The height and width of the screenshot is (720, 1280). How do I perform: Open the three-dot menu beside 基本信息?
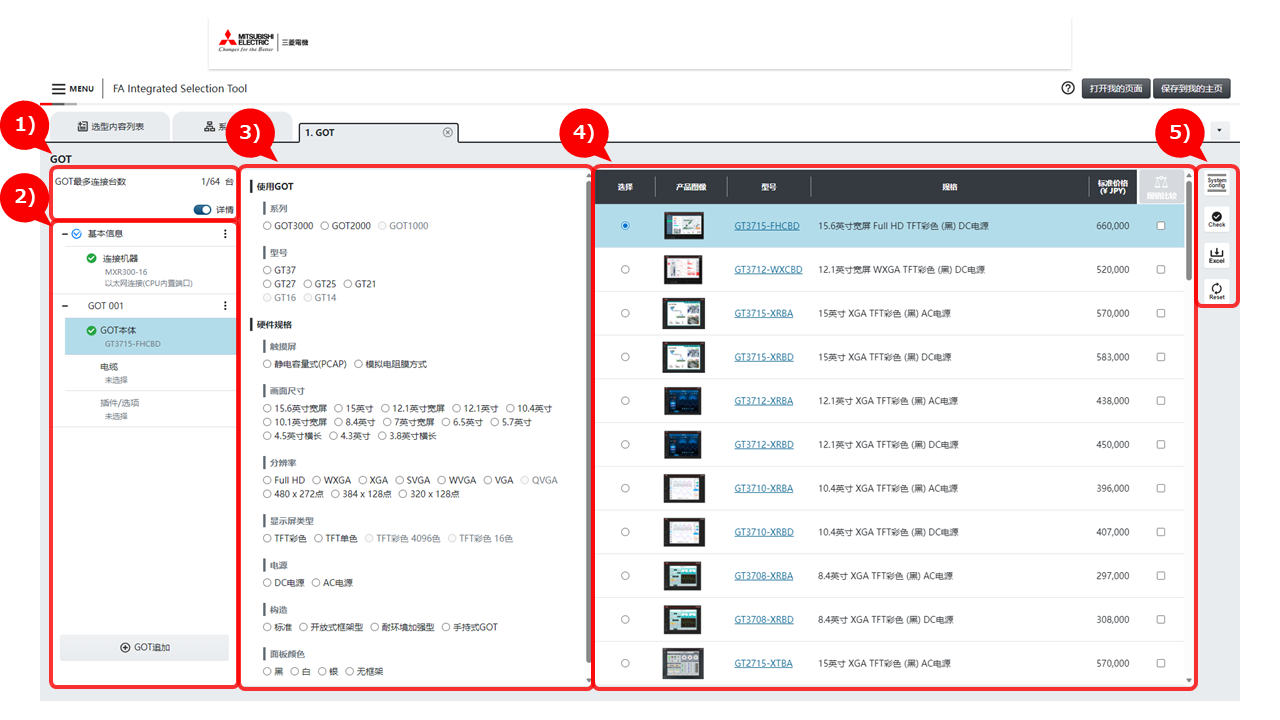coord(225,234)
